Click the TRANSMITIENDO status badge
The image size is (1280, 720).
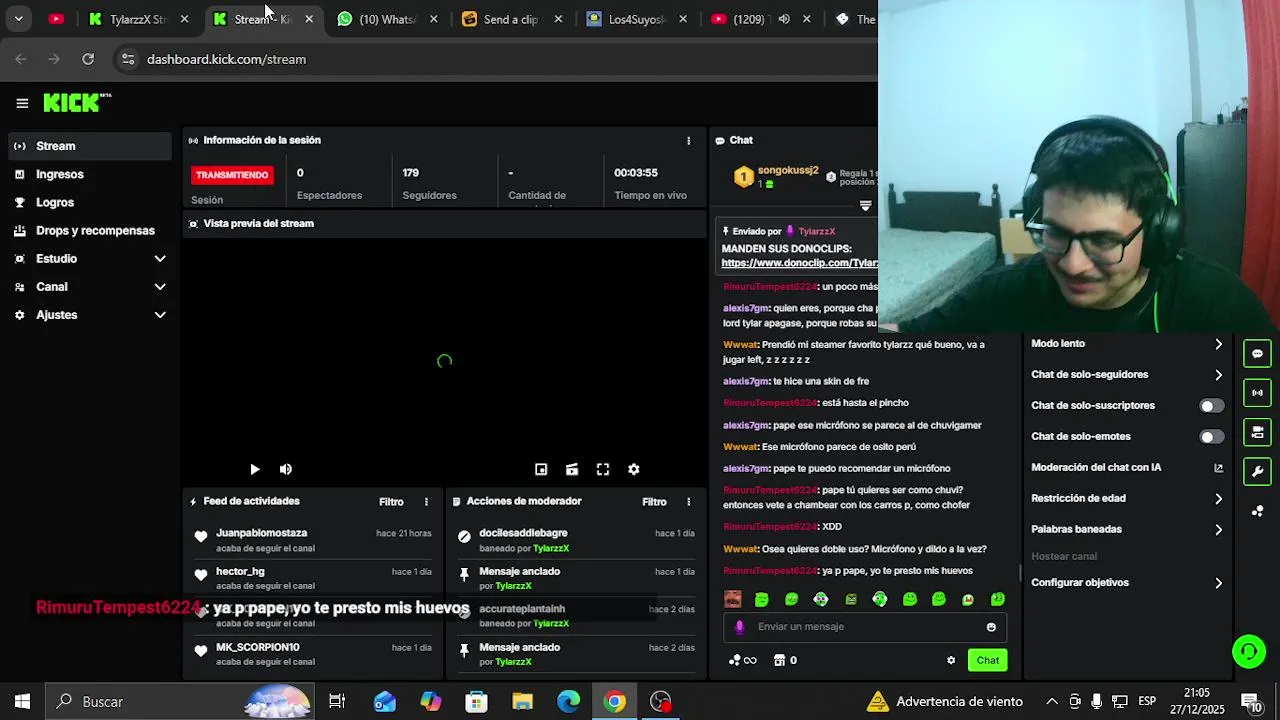[232, 175]
